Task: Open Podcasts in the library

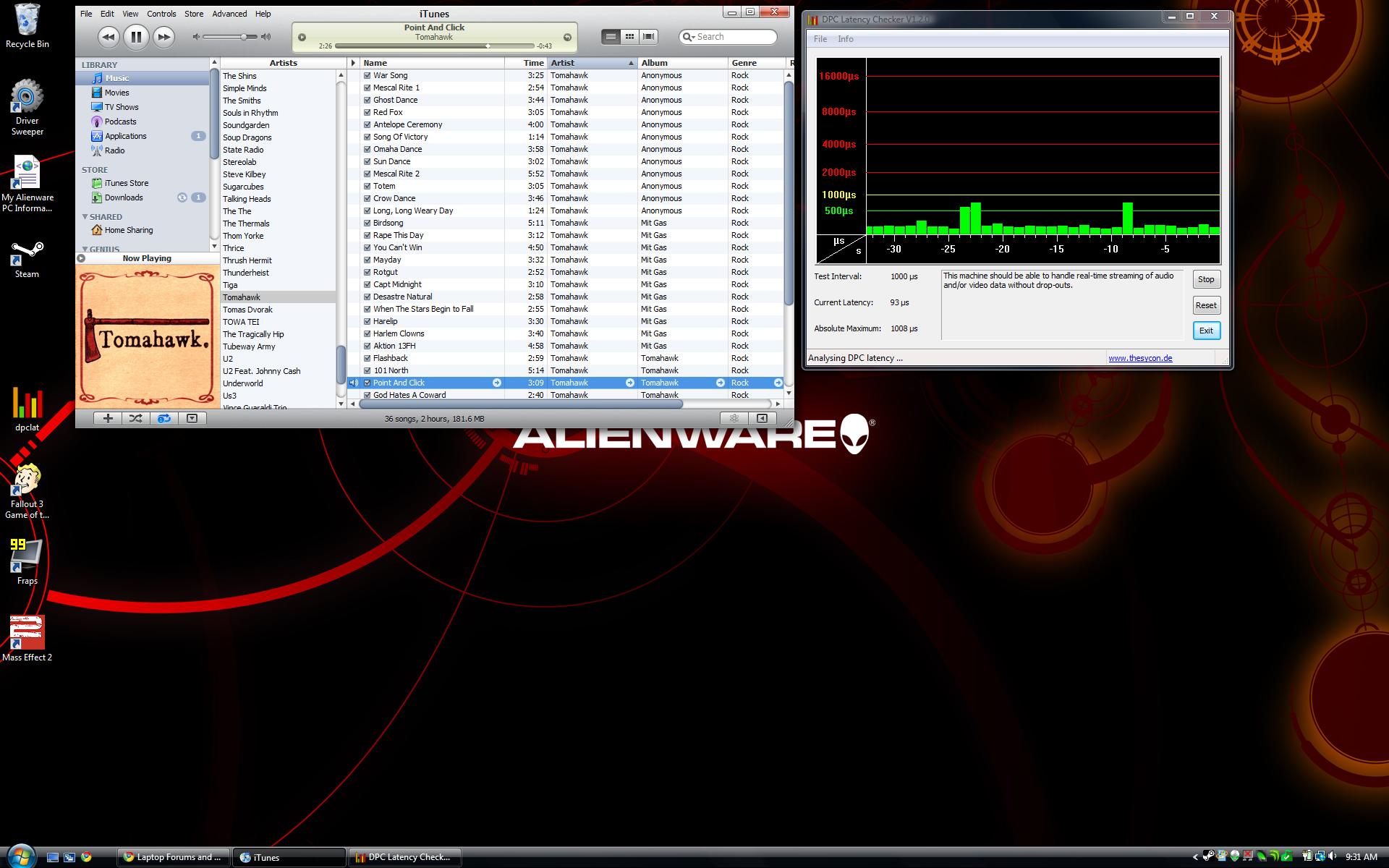Action: (x=120, y=122)
